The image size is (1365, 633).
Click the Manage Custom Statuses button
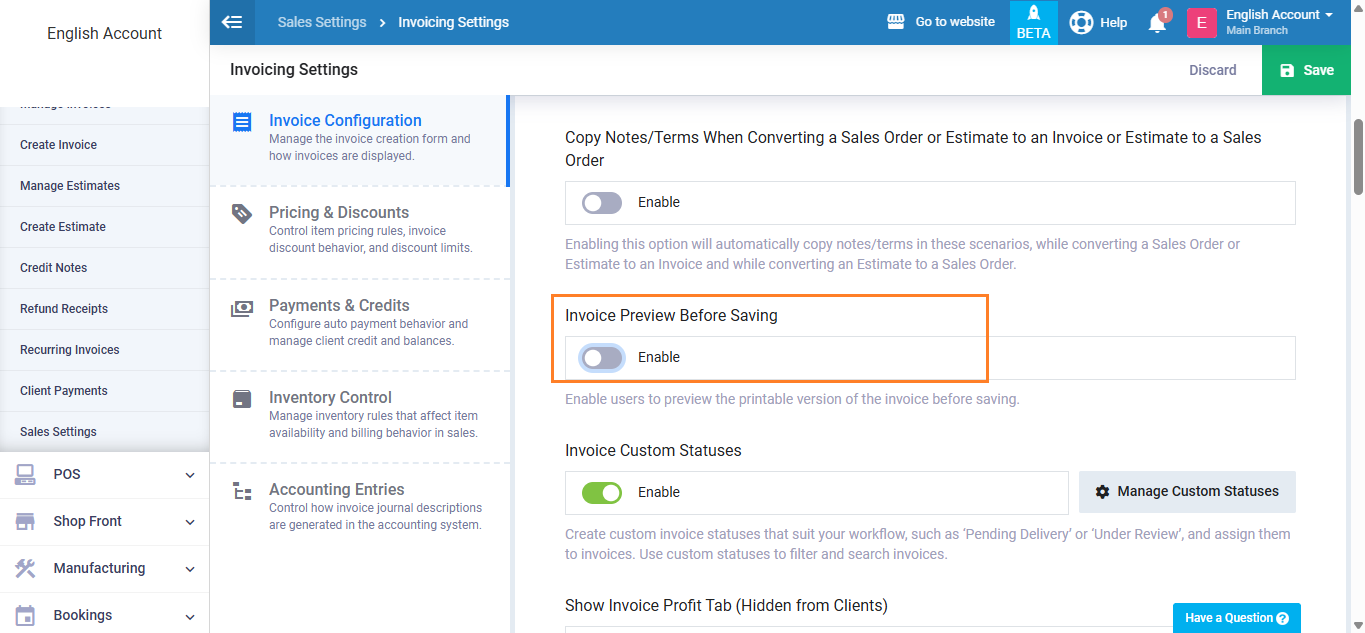(1187, 492)
